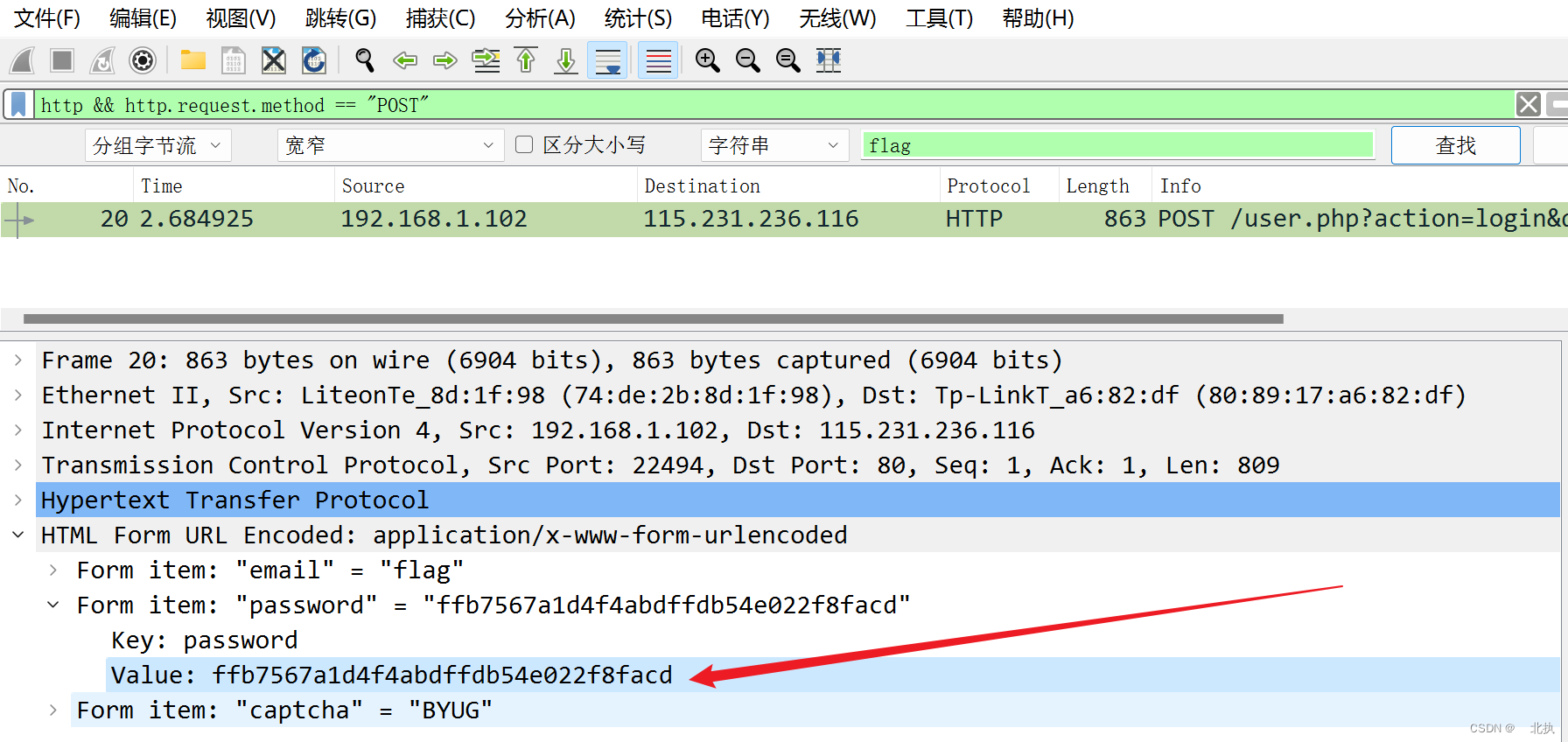Open the 电话(Y) menu
This screenshot has width=1568, height=742.
coord(736,18)
